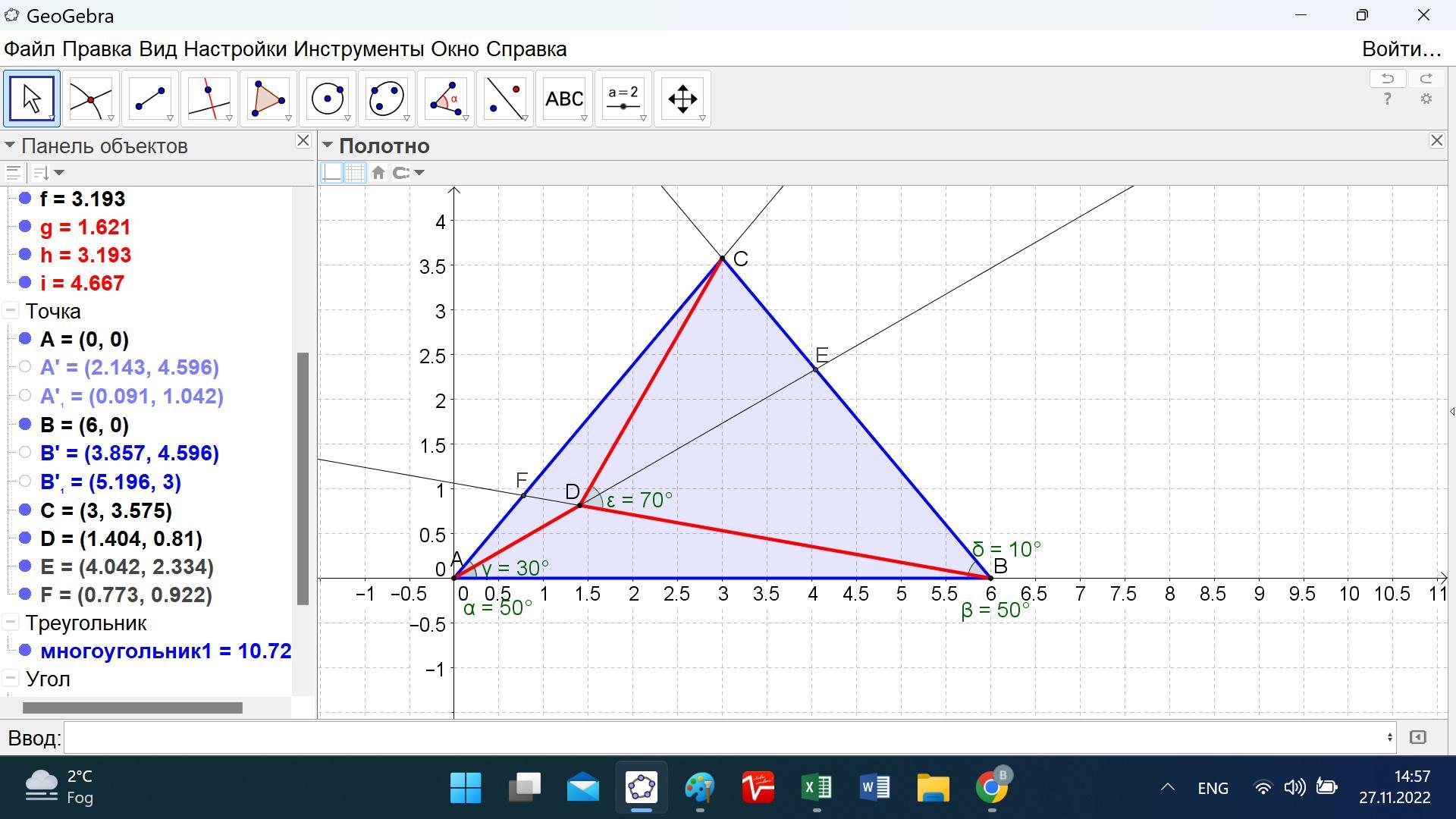Collapse the Угол category
The height and width of the screenshot is (819, 1456).
point(11,679)
